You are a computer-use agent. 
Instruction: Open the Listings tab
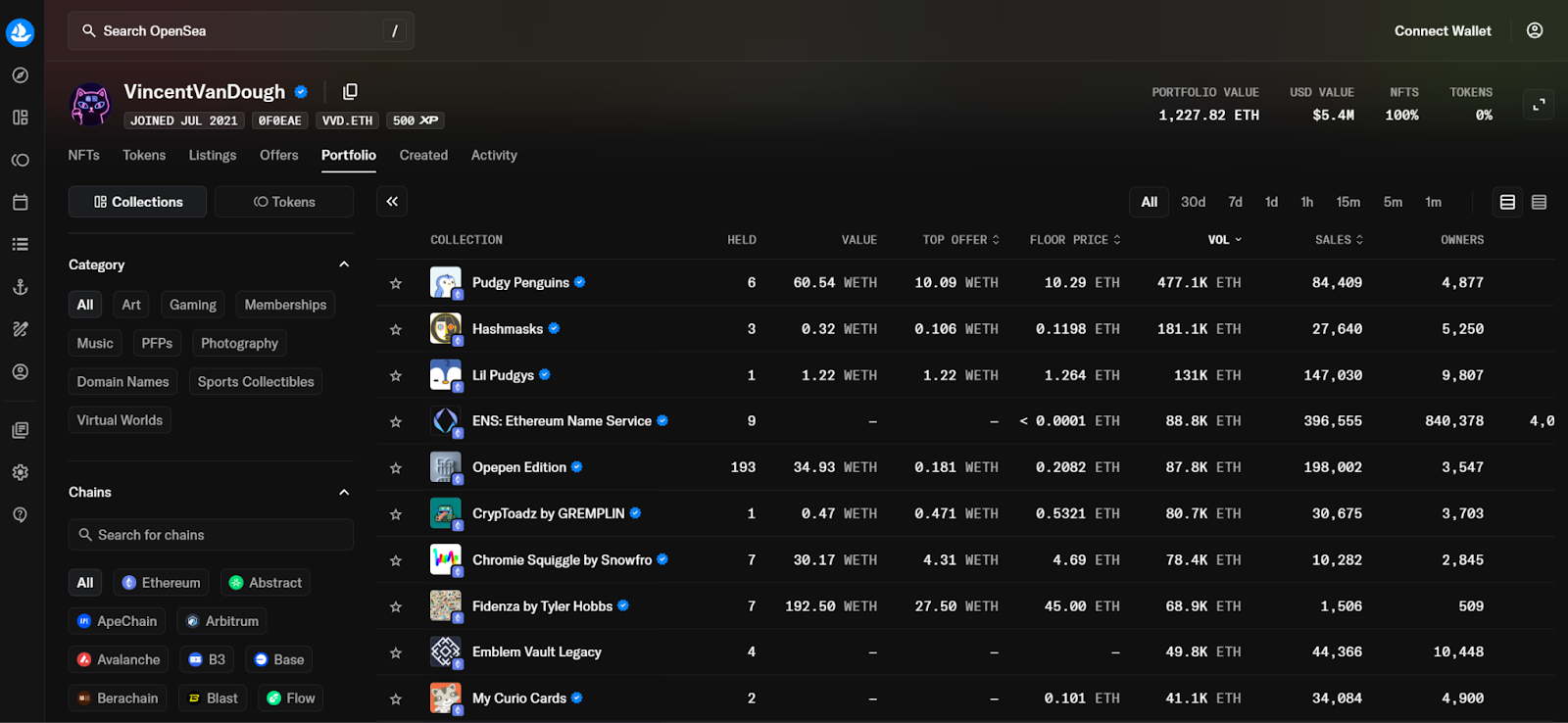coord(213,155)
